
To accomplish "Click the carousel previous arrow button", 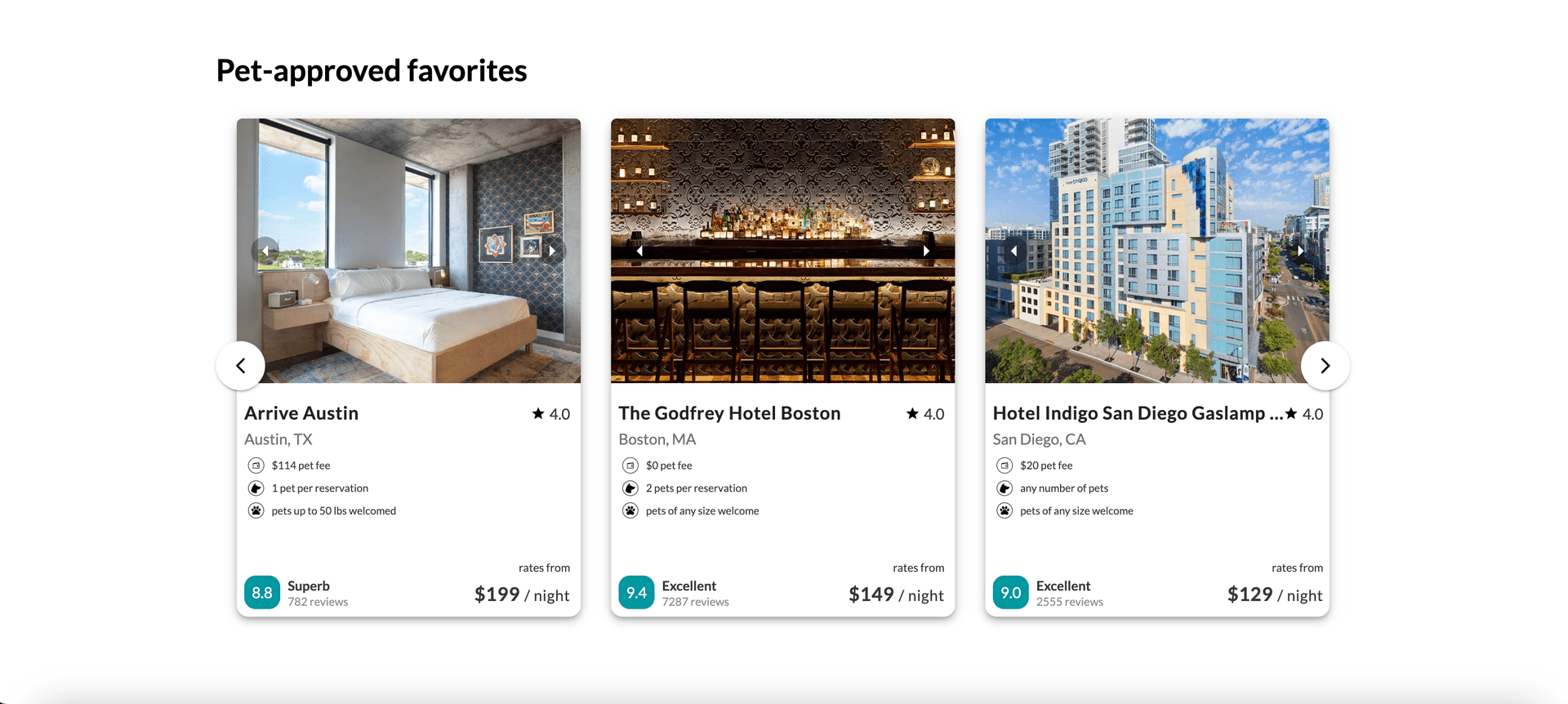I will tap(240, 366).
